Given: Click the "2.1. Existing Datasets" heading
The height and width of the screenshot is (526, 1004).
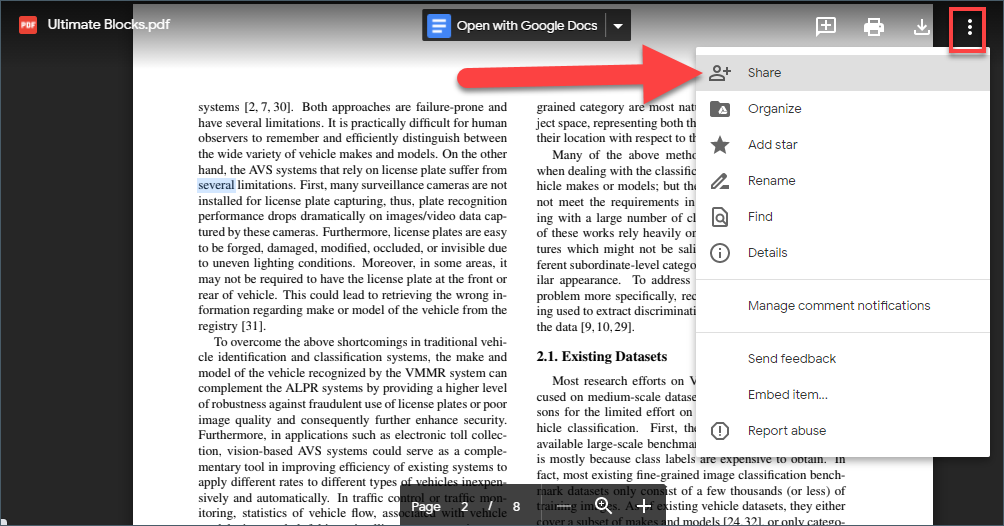Looking at the screenshot, I should click(602, 357).
